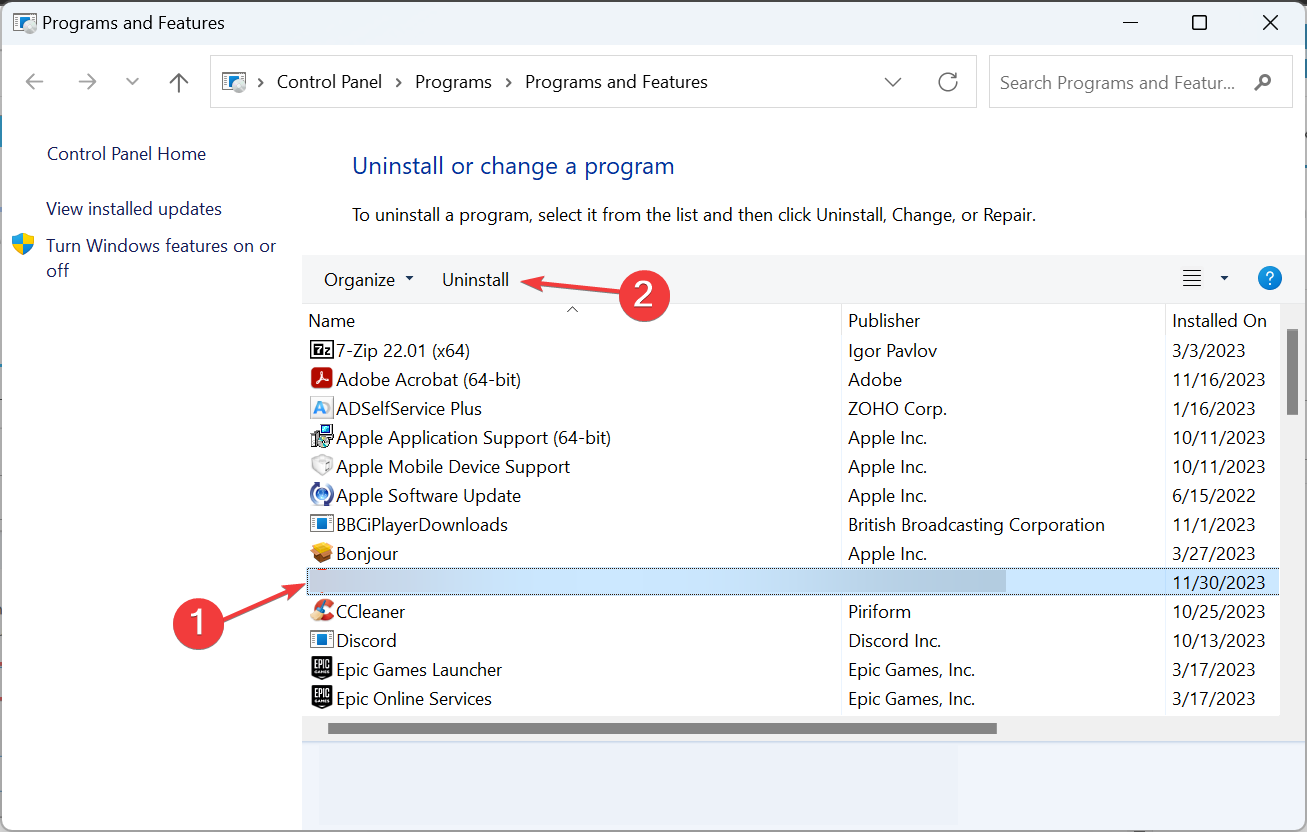Open the Recent locations dropdown arrow

coord(132,82)
